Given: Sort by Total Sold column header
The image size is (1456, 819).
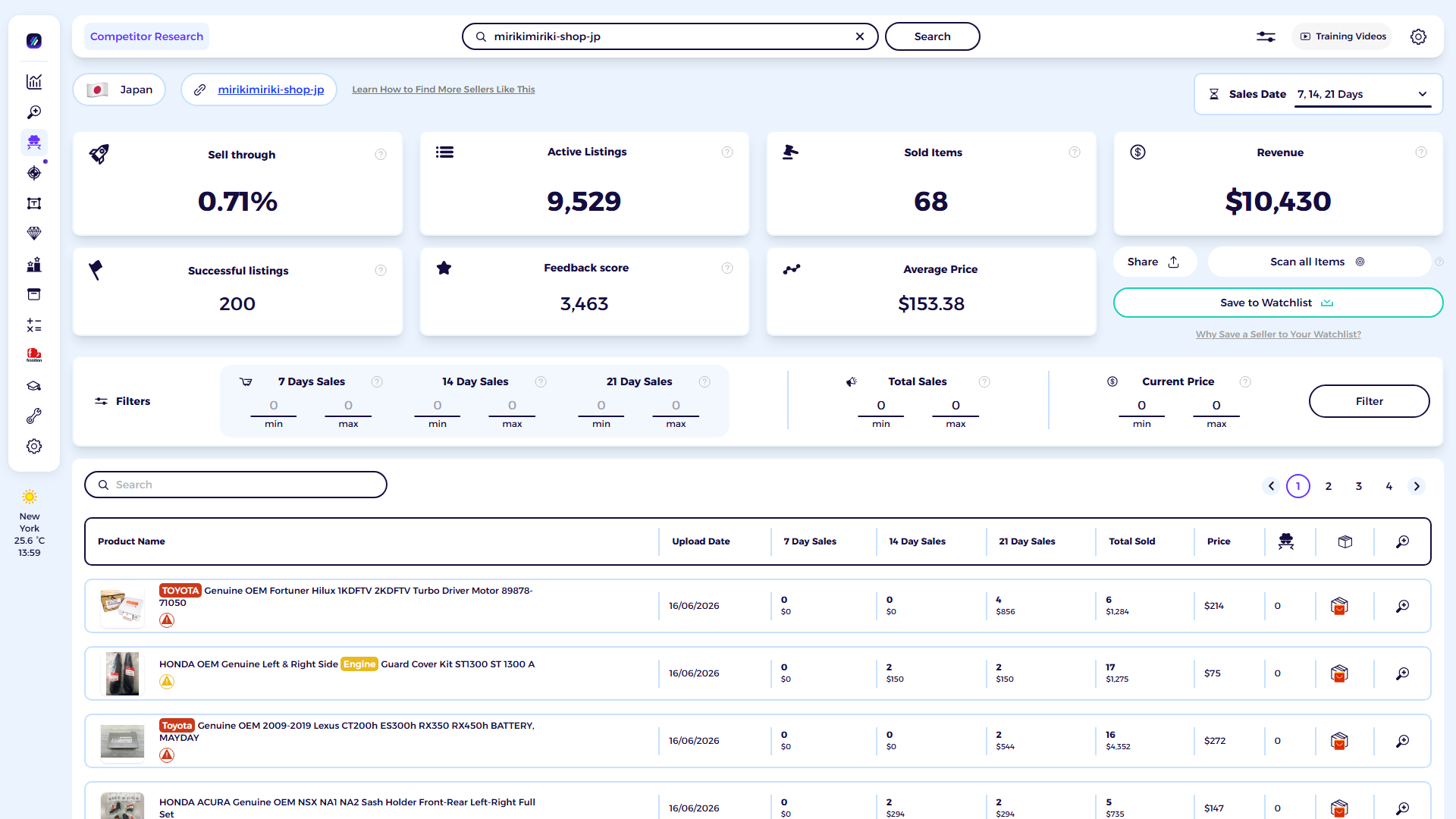Looking at the screenshot, I should pos(1132,541).
